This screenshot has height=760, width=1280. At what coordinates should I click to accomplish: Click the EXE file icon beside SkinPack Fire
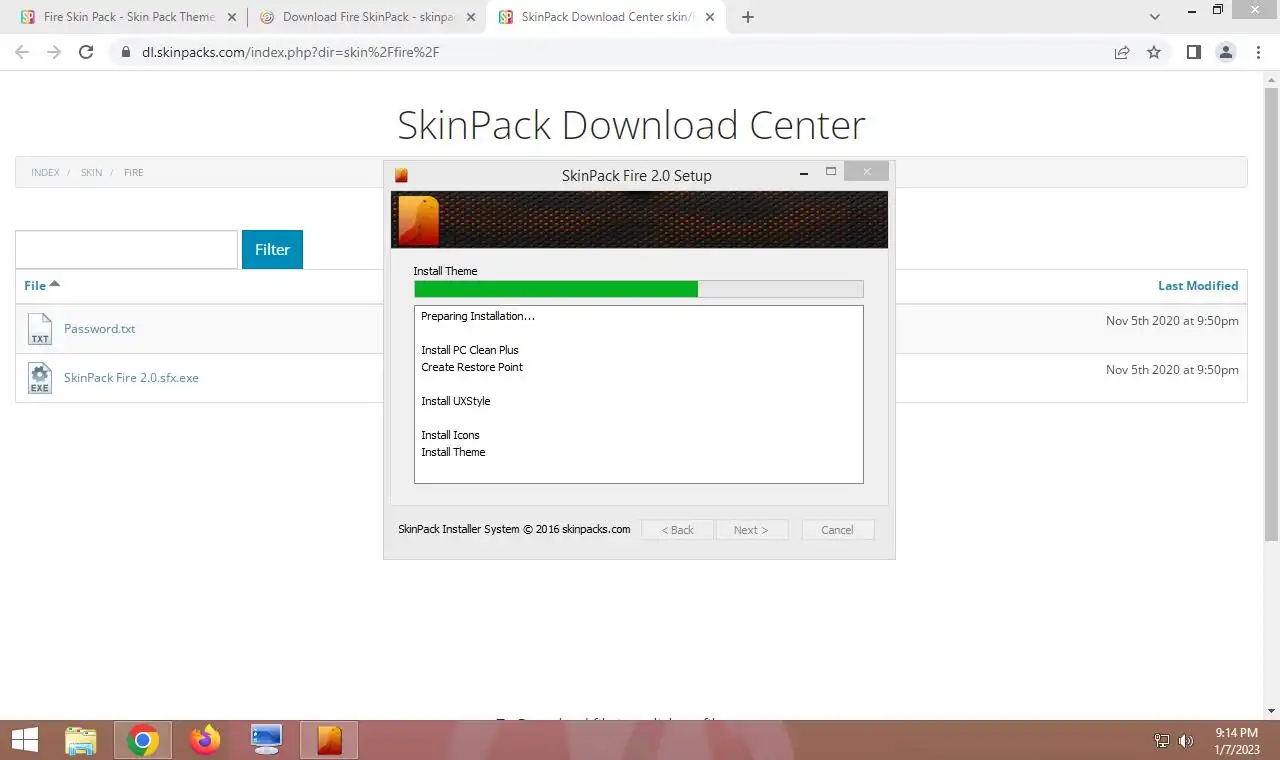pos(40,378)
